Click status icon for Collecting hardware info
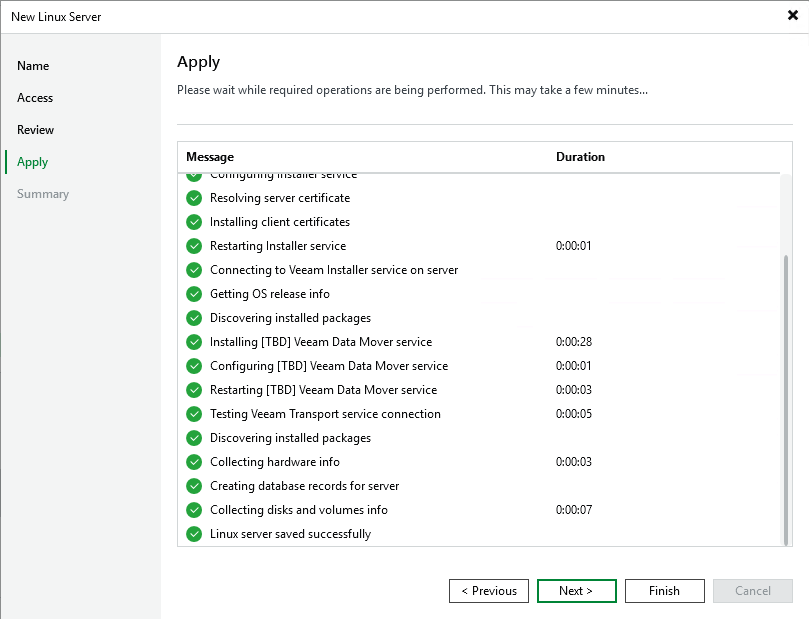Viewport: 809px width, 619px height. 194,462
